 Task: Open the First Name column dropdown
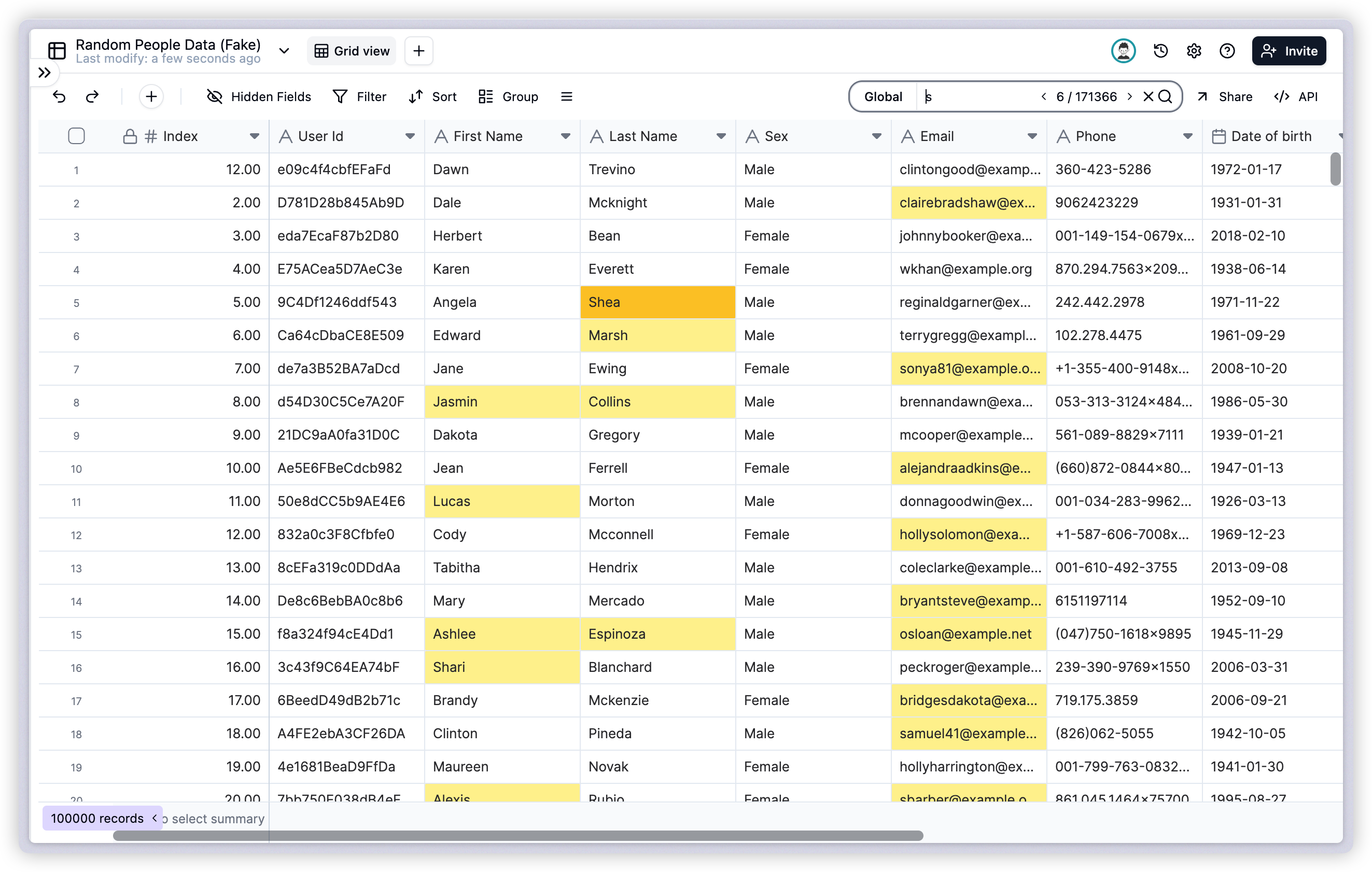point(565,136)
